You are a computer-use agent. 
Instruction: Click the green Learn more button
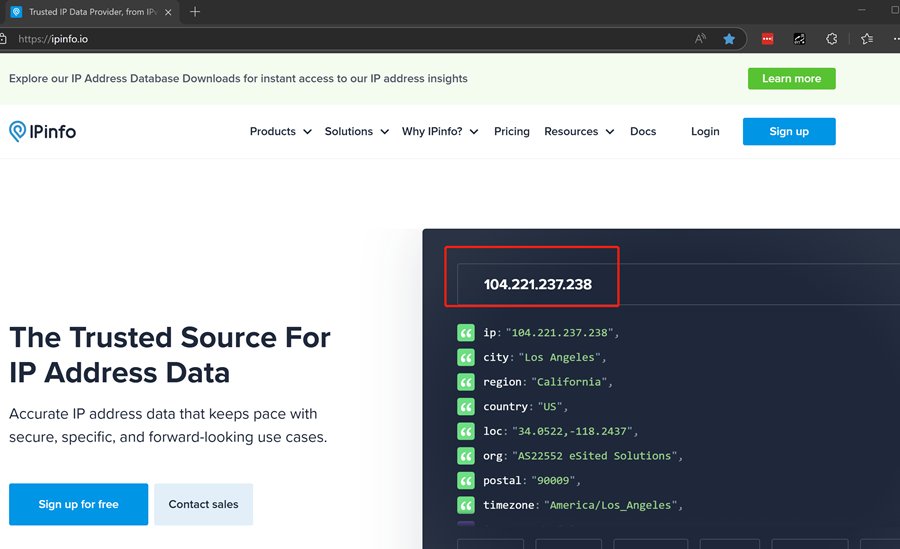pos(792,79)
